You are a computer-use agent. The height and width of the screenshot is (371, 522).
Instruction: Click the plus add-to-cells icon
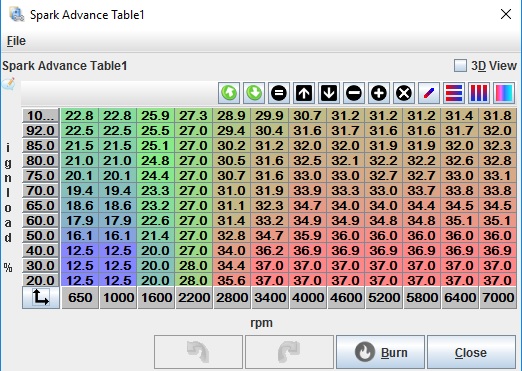pos(379,93)
